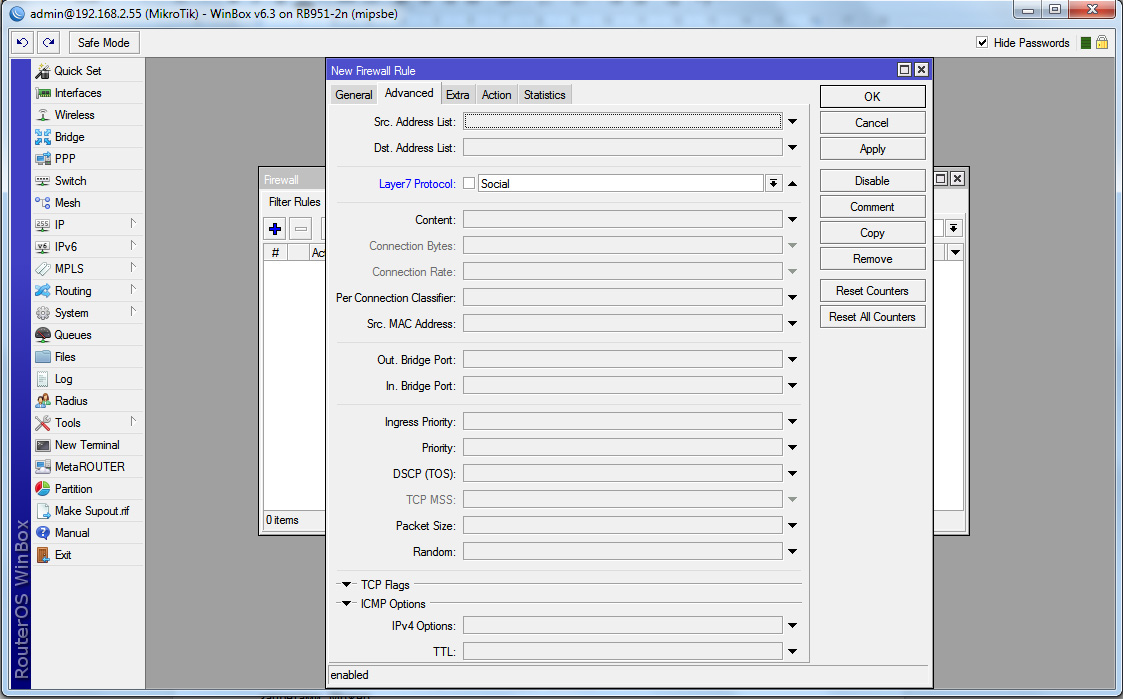The width and height of the screenshot is (1123, 699).
Task: Switch to Action tab
Action: 496,95
